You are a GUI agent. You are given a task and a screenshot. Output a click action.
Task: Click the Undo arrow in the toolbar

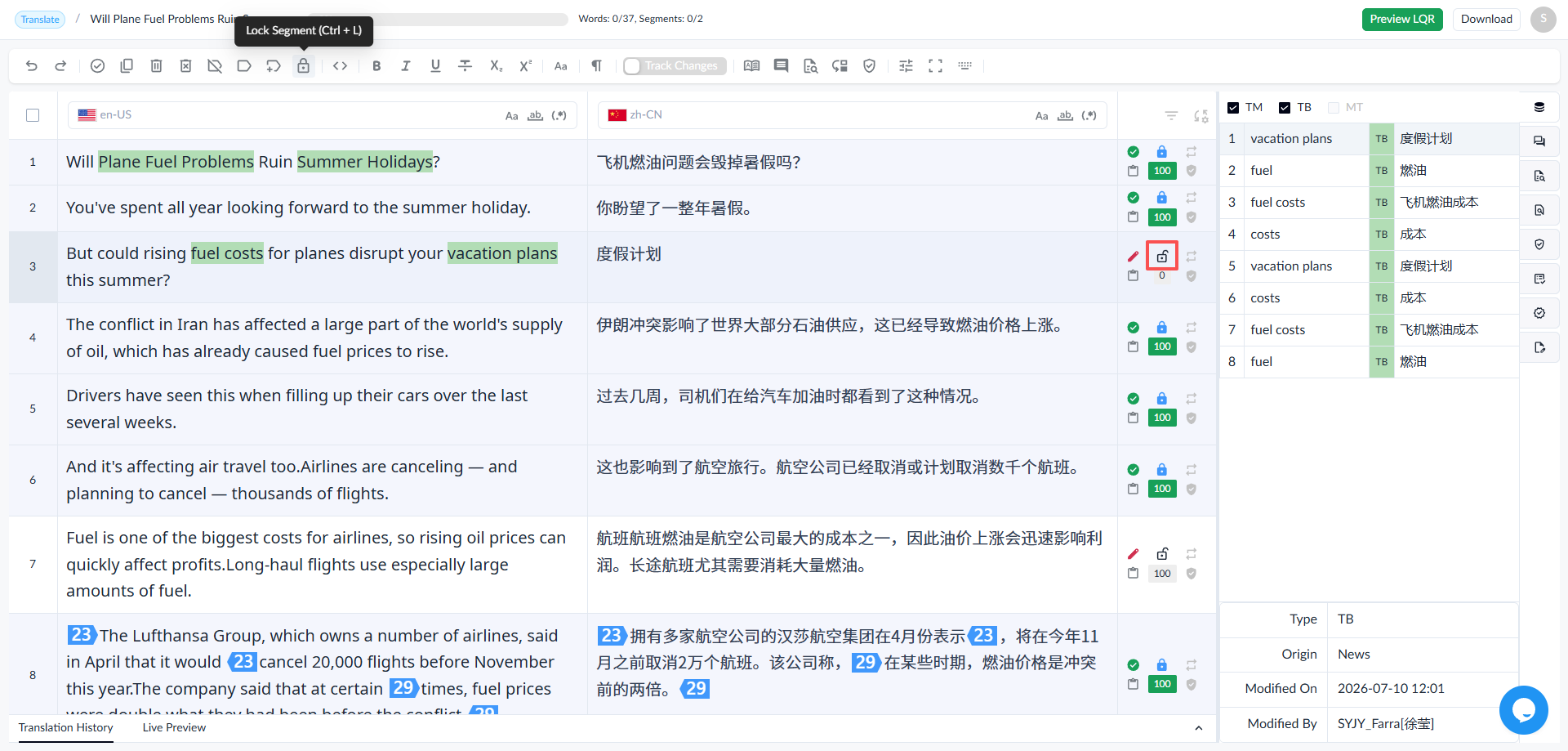coord(32,66)
